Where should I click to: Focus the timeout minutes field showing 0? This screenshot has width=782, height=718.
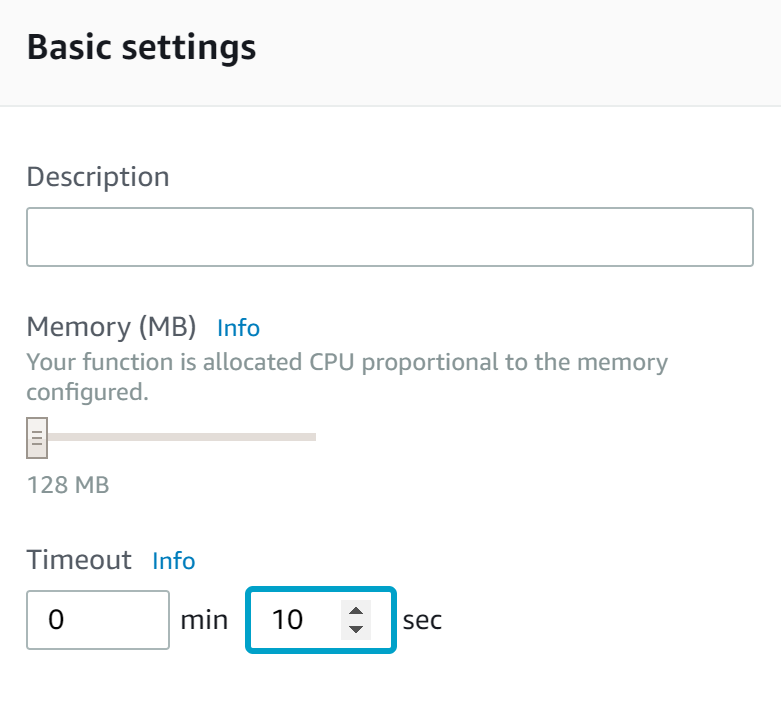97,620
